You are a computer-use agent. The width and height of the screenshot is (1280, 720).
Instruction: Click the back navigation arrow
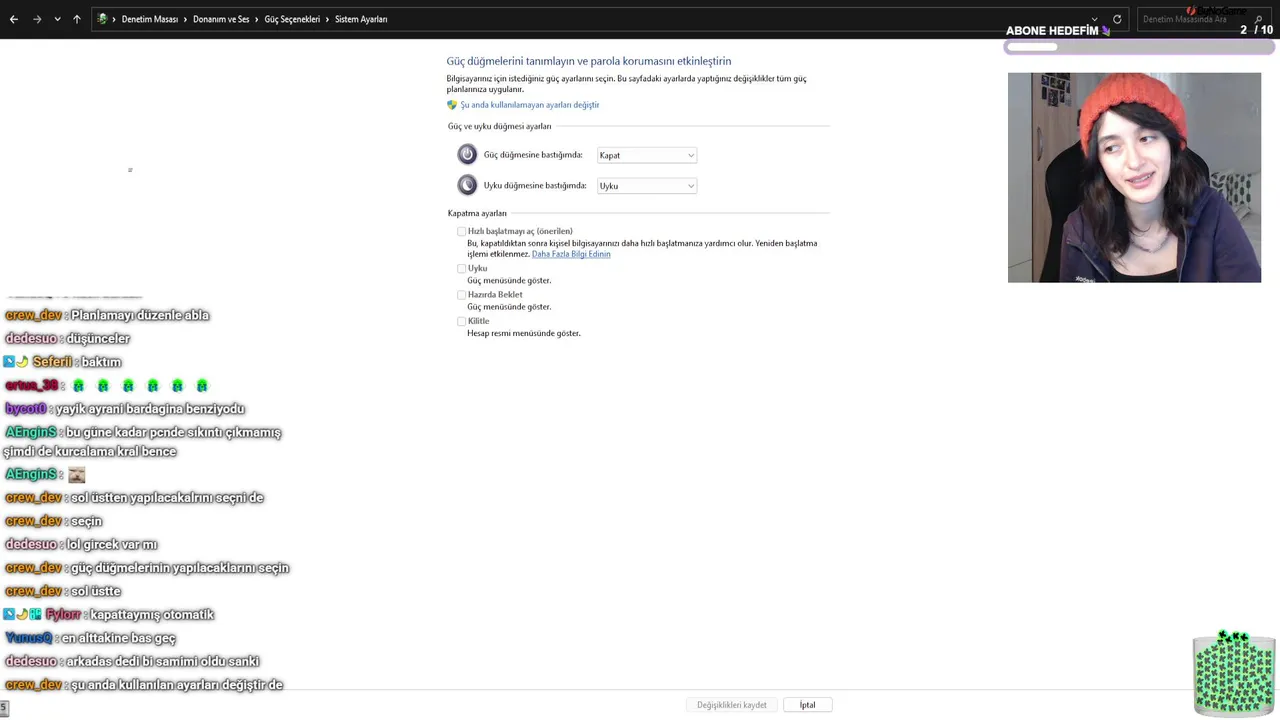click(14, 19)
